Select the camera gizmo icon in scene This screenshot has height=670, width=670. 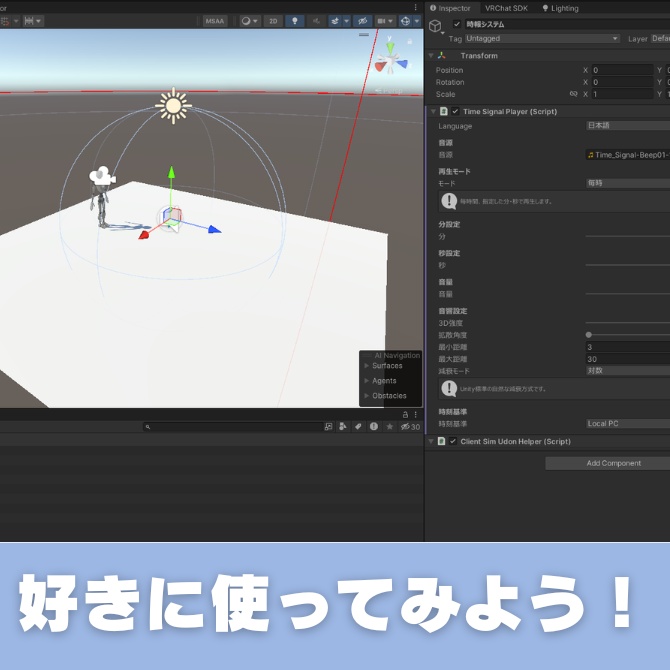(102, 176)
